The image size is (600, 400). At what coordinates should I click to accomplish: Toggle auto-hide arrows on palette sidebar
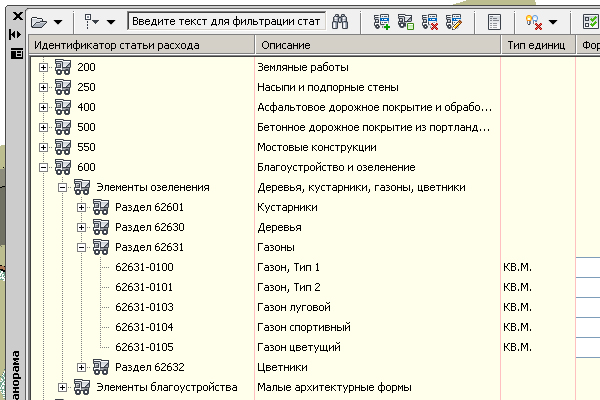(x=15, y=35)
